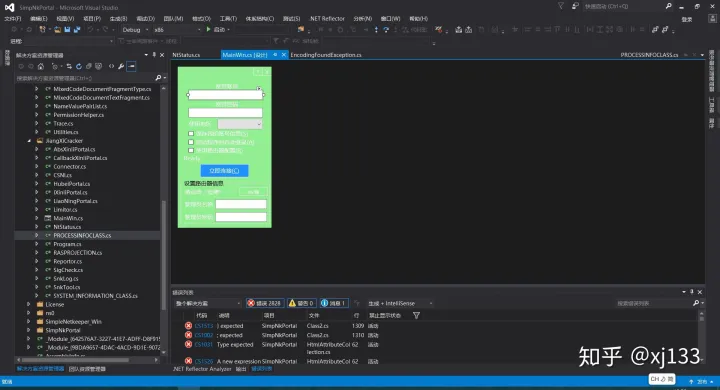Toggle the Errors 2828 filter button

[x=264, y=303]
